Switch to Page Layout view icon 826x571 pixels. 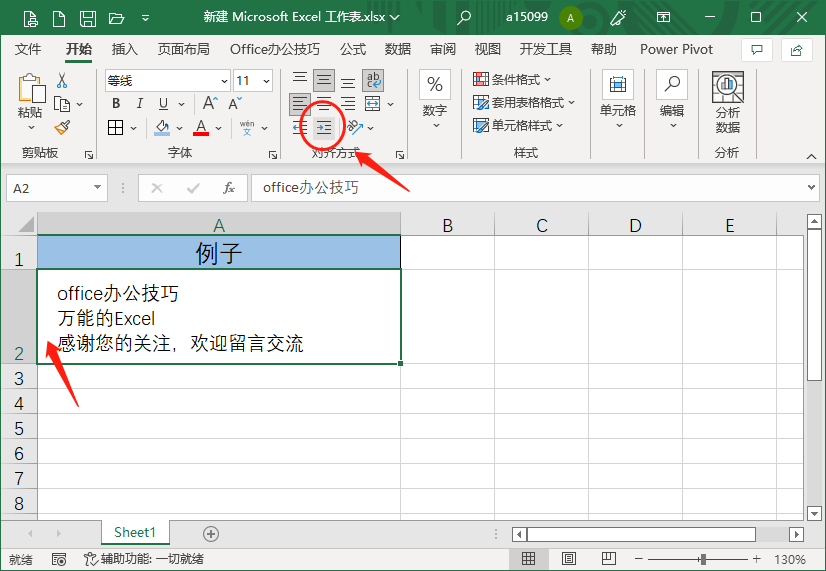tap(568, 558)
